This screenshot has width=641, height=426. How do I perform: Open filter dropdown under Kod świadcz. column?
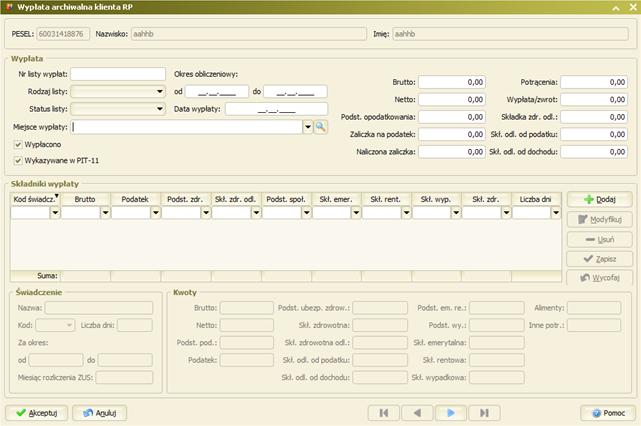pos(55,213)
